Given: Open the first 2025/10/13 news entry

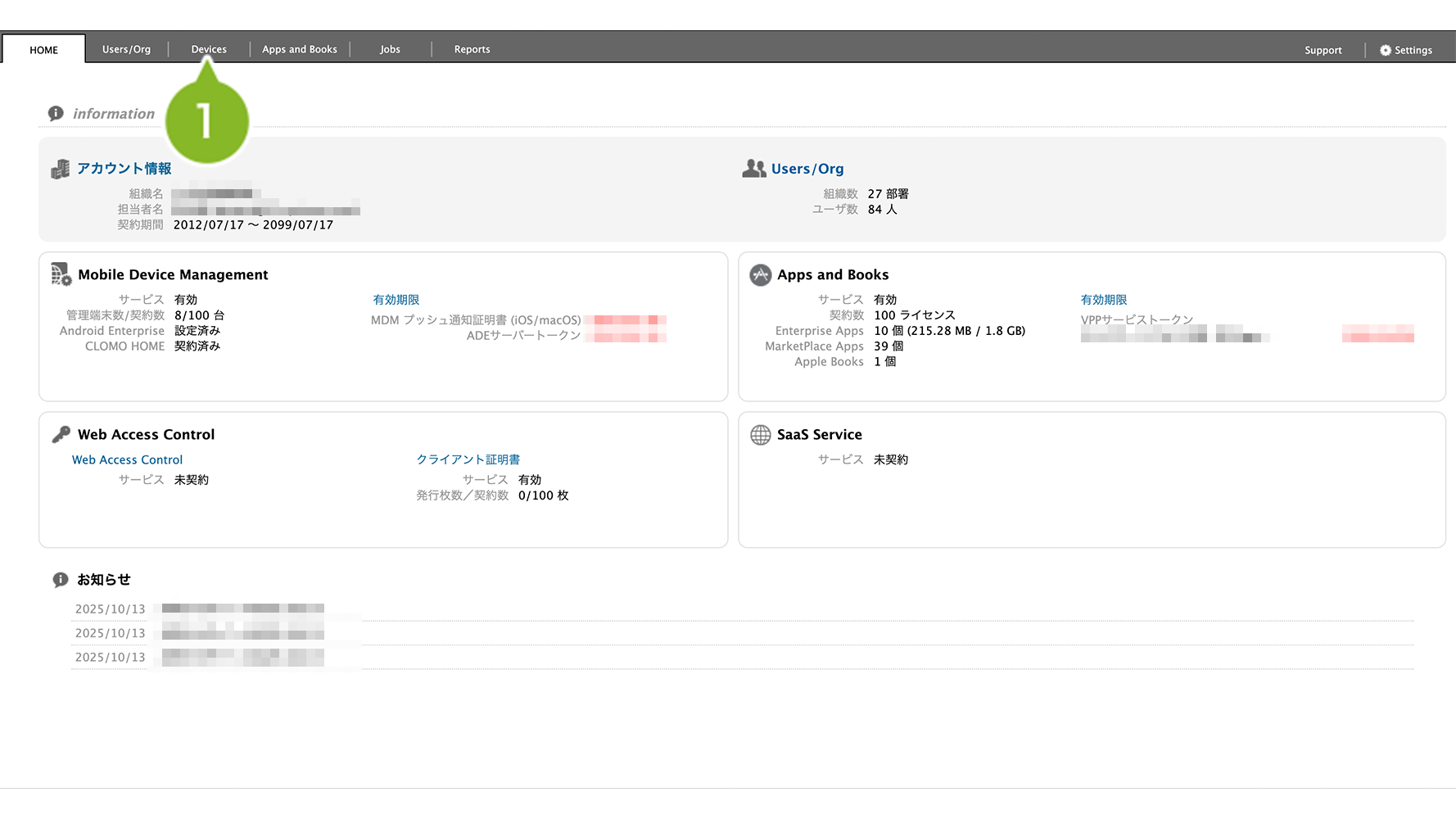Looking at the screenshot, I should (242, 609).
